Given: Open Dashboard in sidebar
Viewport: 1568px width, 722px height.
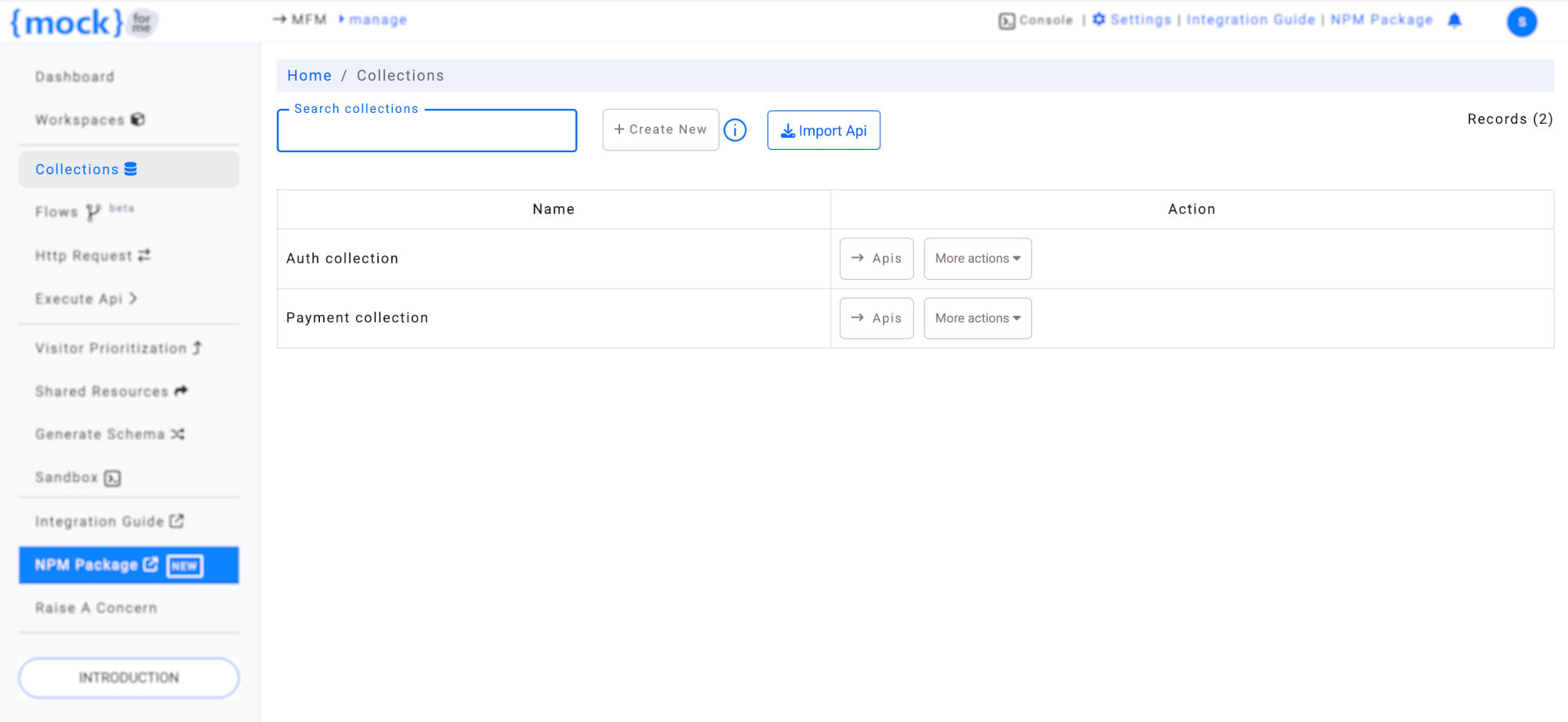Looking at the screenshot, I should [74, 77].
